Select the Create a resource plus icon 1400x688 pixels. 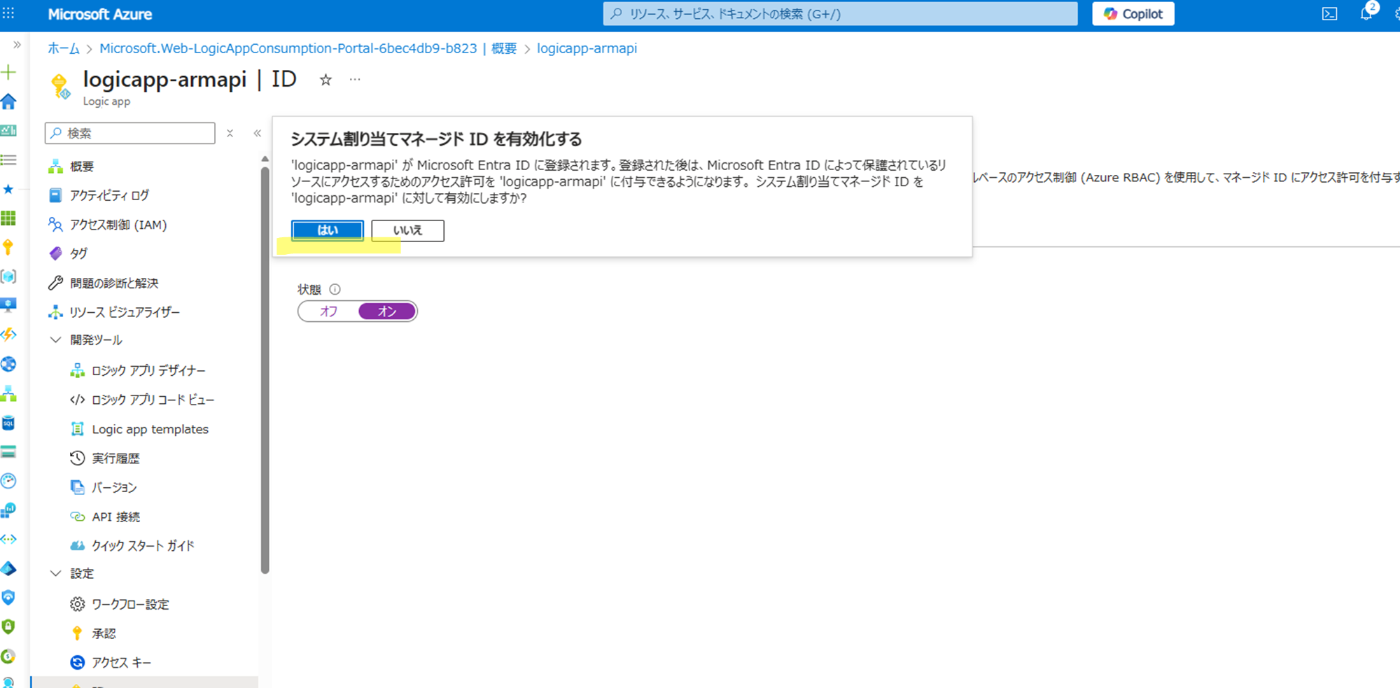click(x=9, y=72)
